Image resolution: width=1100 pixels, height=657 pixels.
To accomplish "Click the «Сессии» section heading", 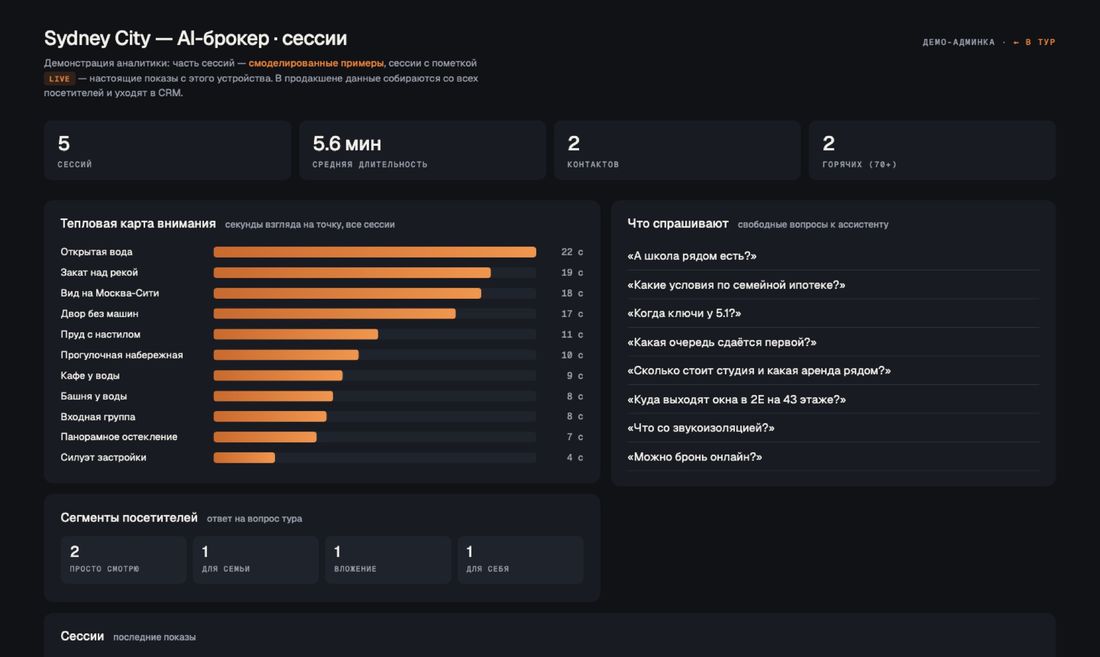I will 82,637.
